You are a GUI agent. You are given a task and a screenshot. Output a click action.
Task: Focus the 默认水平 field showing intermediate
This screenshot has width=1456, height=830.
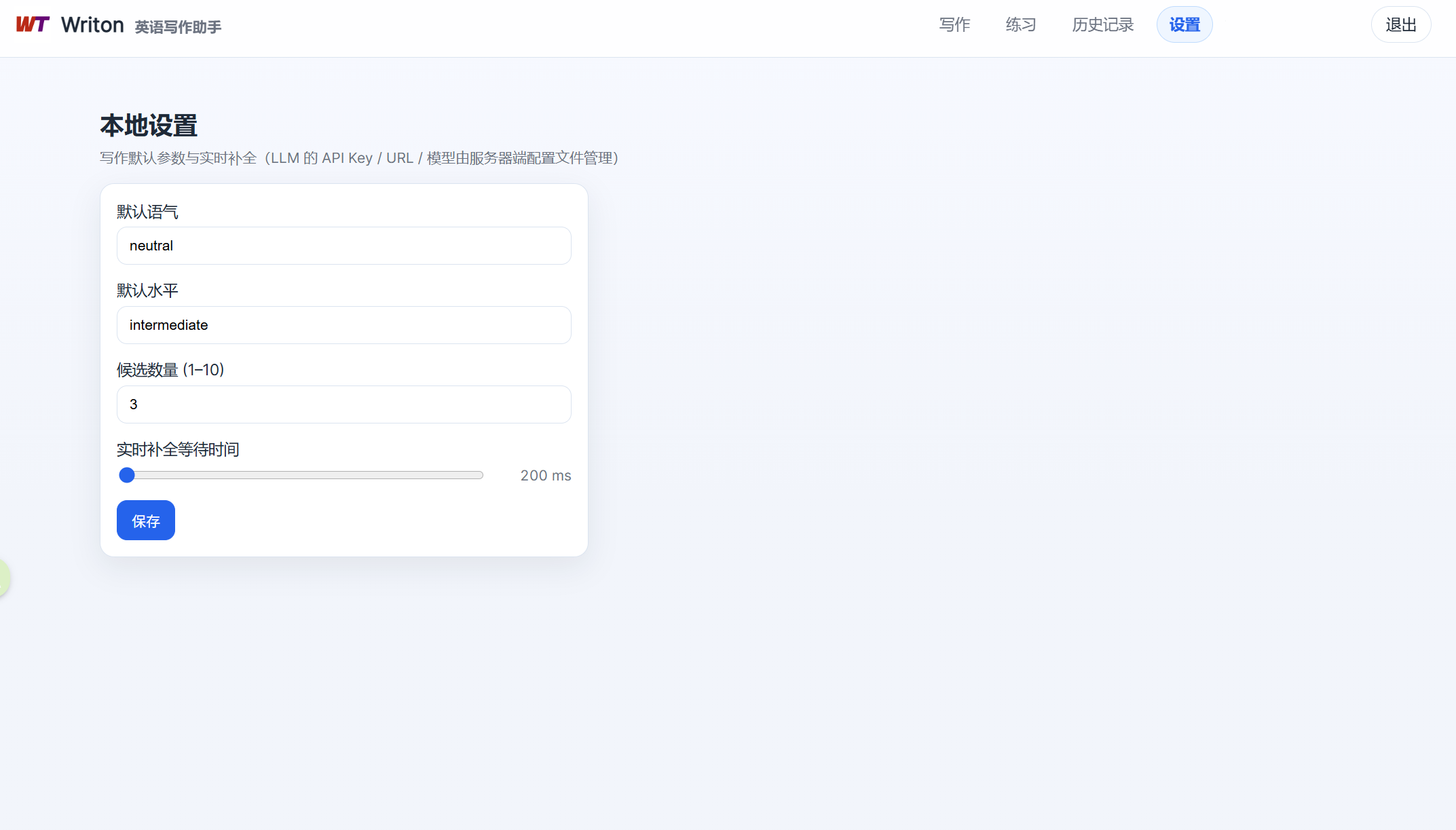click(x=343, y=325)
